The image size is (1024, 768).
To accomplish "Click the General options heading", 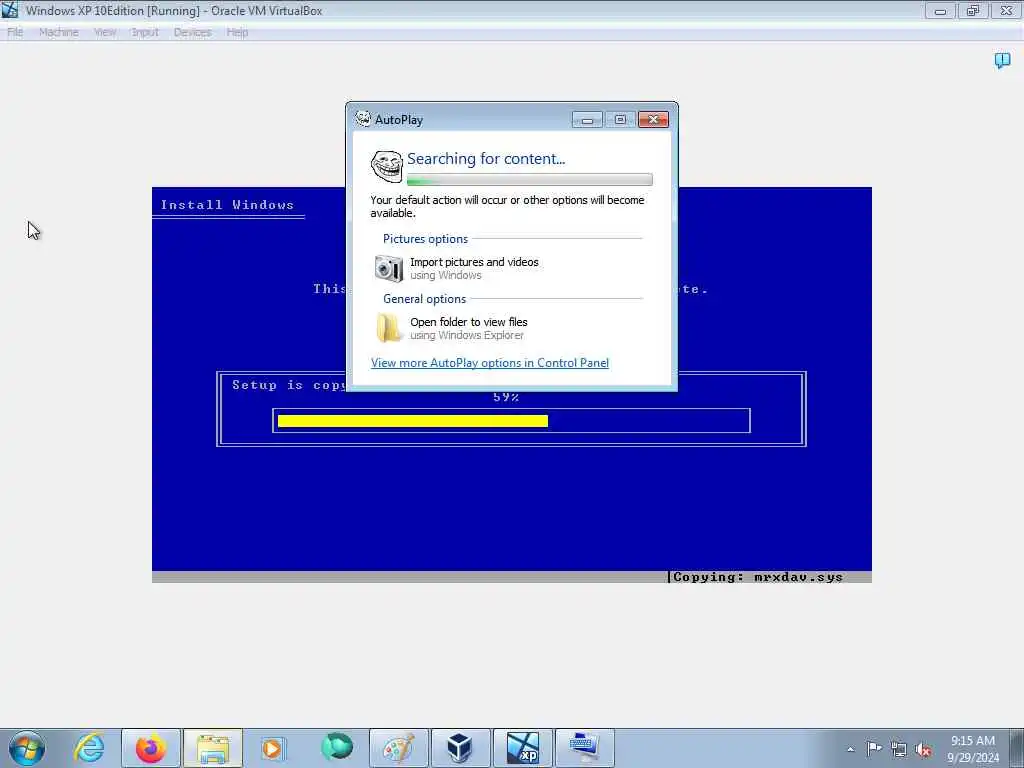I will tap(424, 299).
